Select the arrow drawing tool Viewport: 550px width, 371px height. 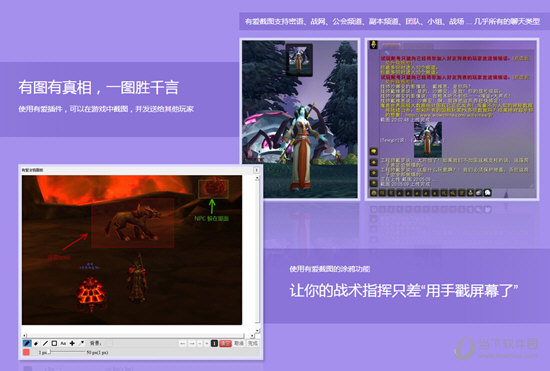pyautogui.click(x=81, y=343)
